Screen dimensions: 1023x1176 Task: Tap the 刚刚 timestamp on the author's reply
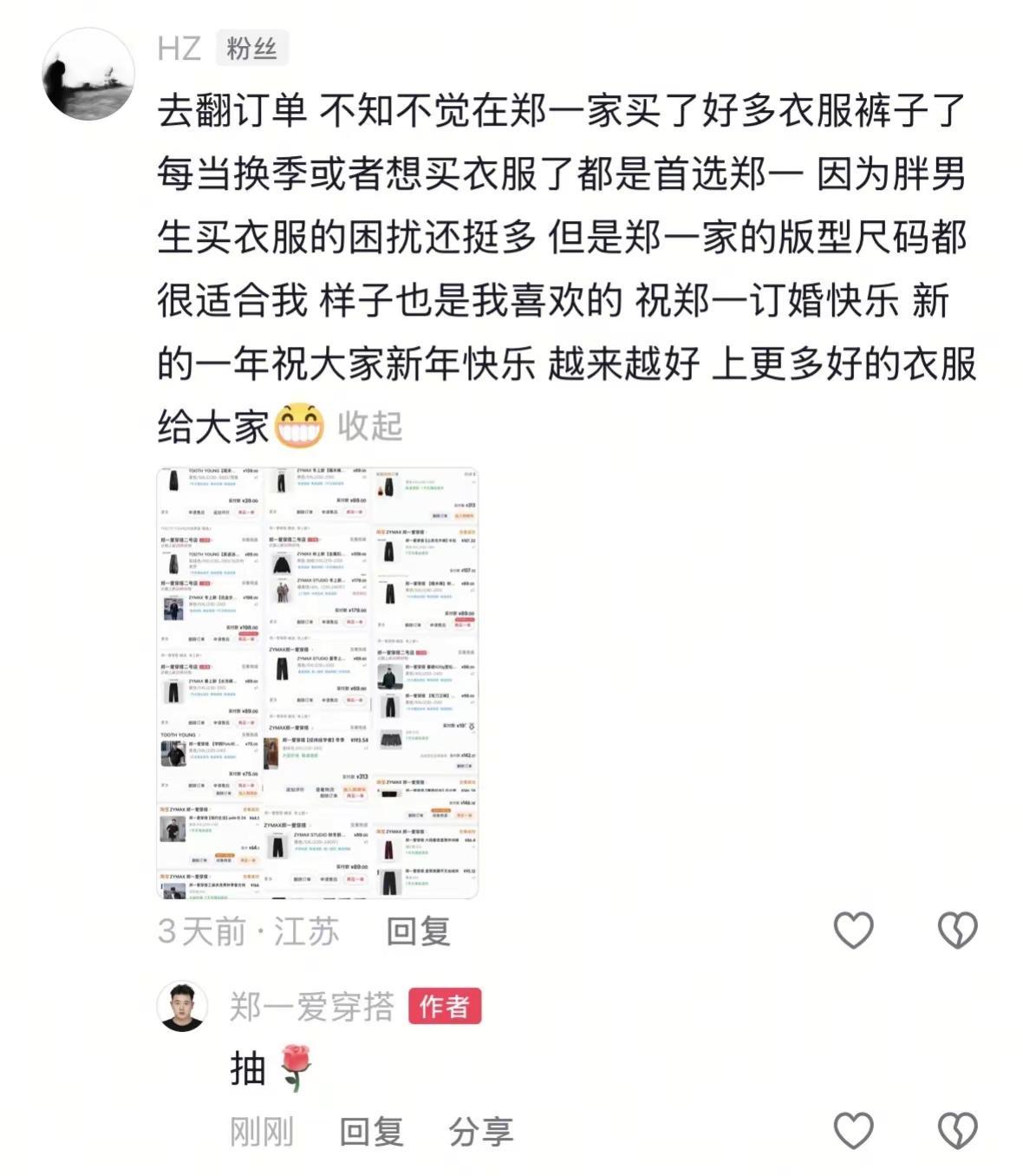tap(262, 1131)
